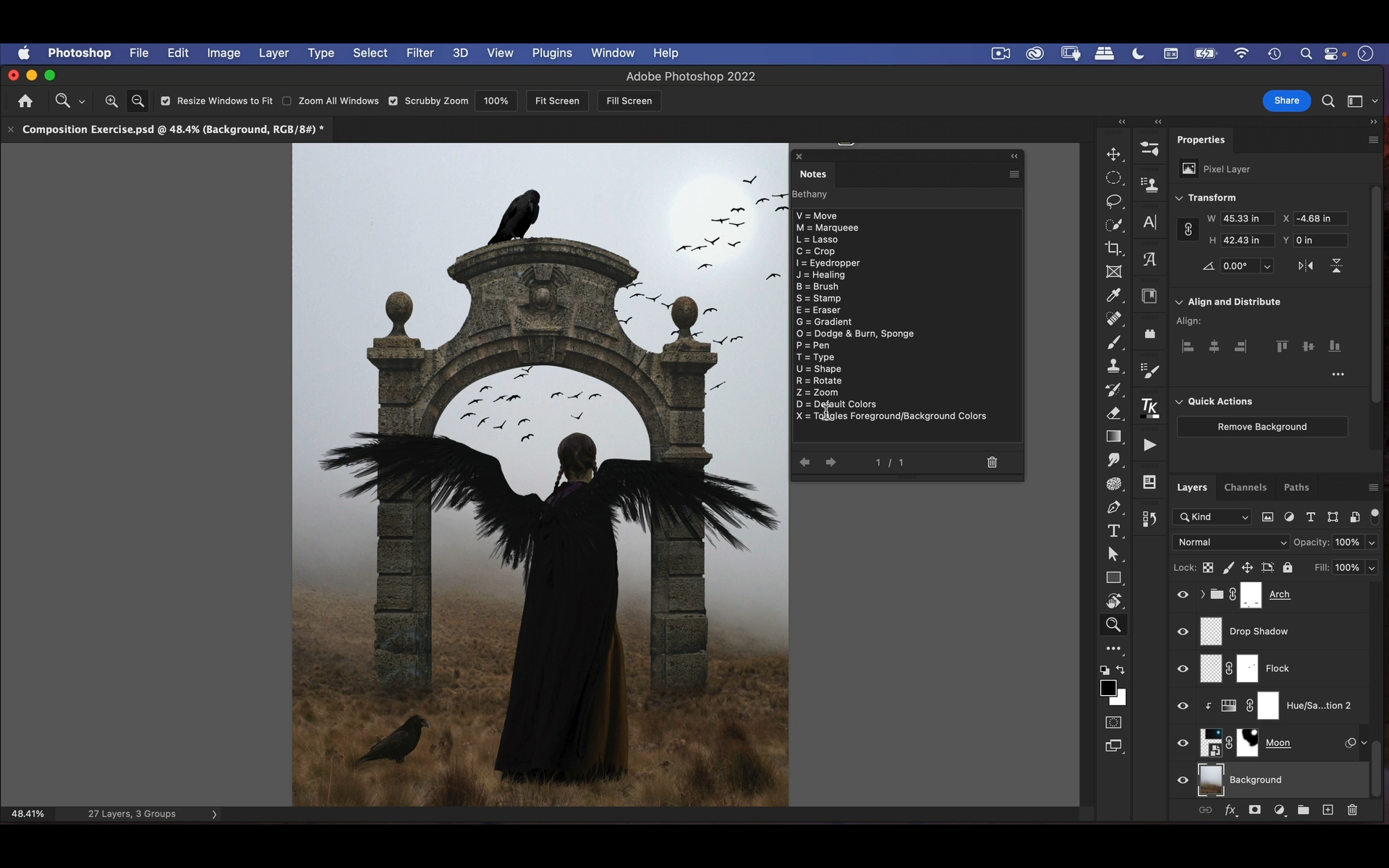Screen dimensions: 1389x868
Task: Click the foreground color swatch
Action: (1108, 688)
